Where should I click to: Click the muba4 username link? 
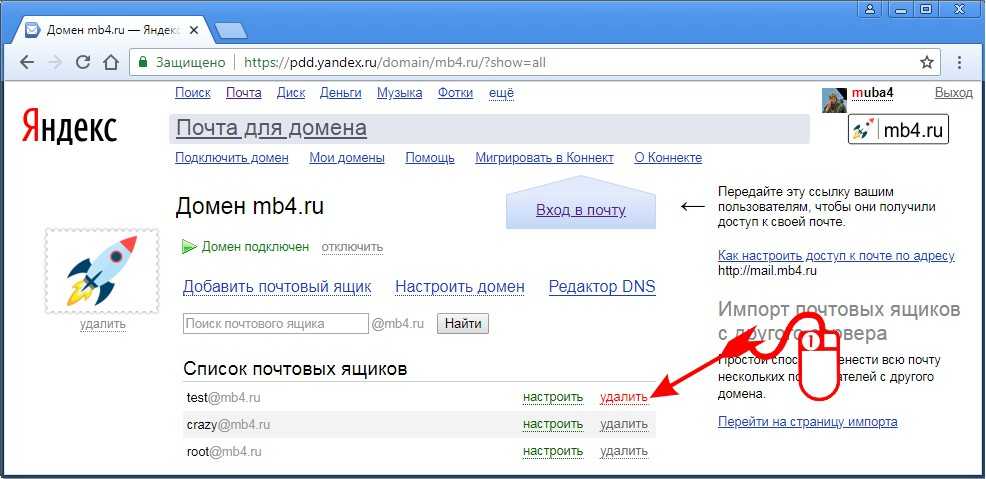click(873, 93)
